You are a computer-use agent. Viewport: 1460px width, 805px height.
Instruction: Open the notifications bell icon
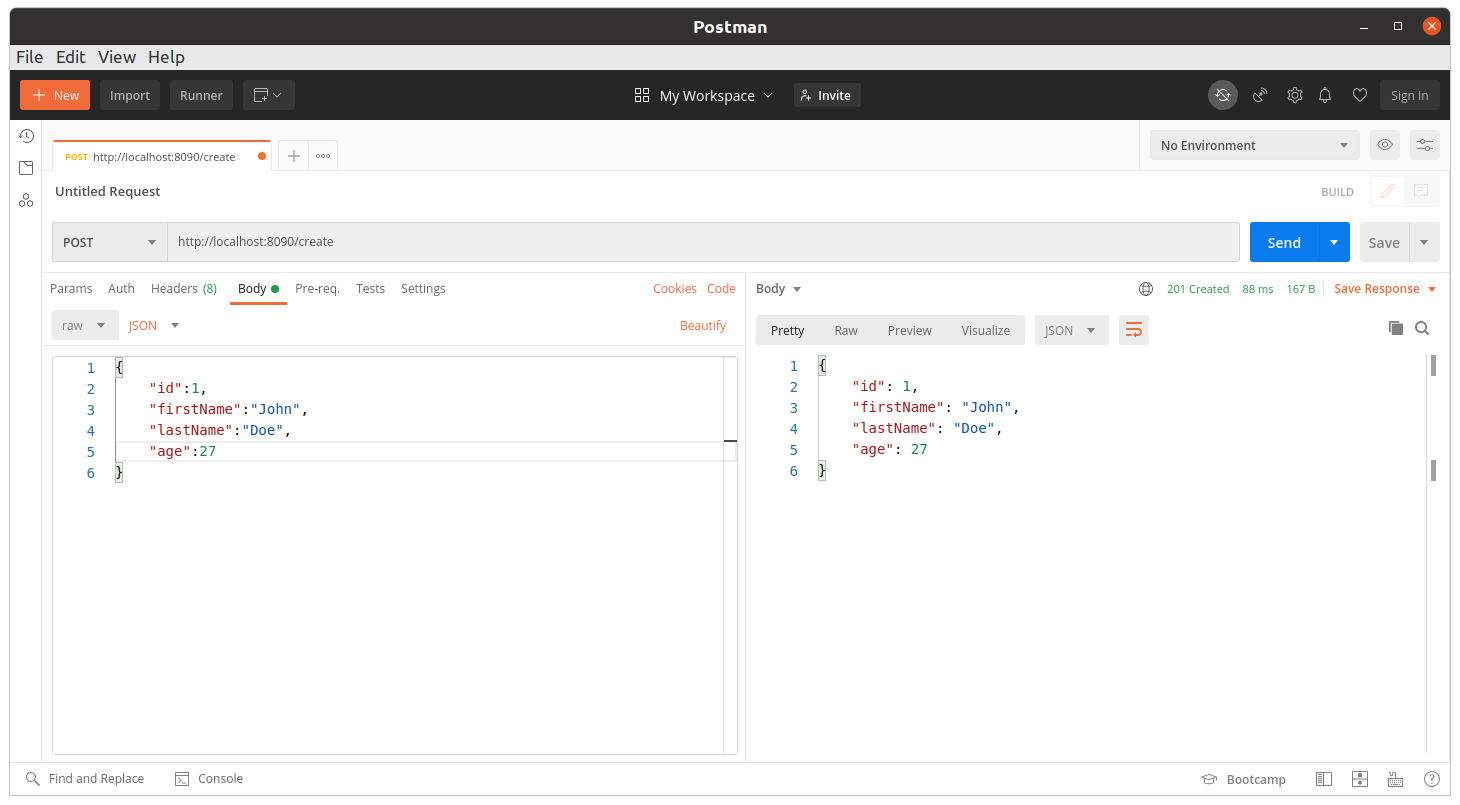click(x=1325, y=95)
